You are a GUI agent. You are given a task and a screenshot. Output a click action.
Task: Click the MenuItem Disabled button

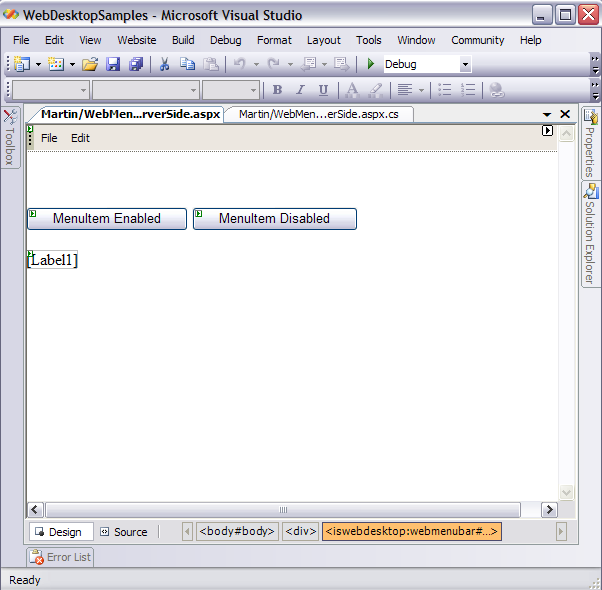[274, 218]
